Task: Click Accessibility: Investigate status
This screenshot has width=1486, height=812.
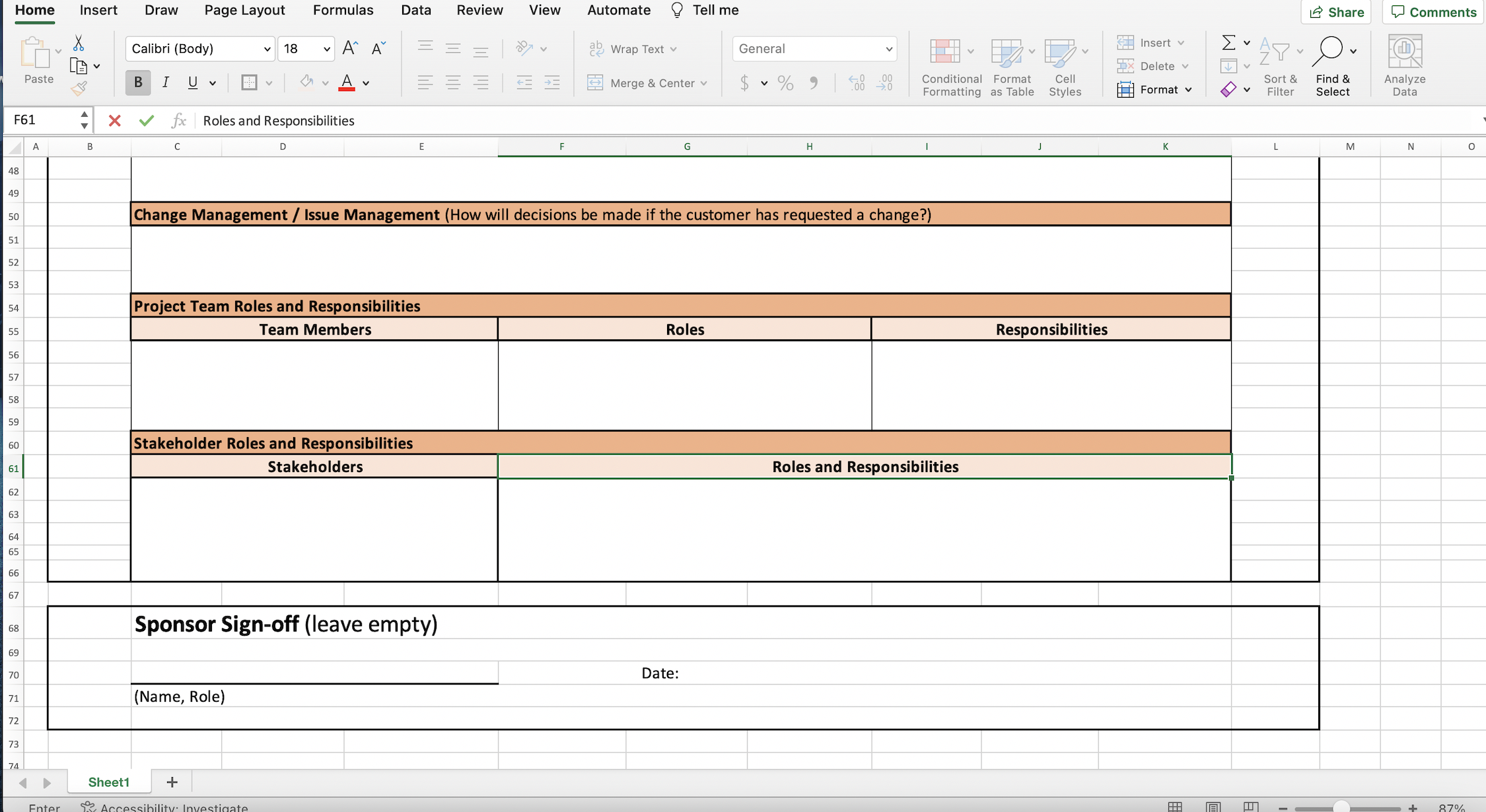Action: (x=164, y=807)
